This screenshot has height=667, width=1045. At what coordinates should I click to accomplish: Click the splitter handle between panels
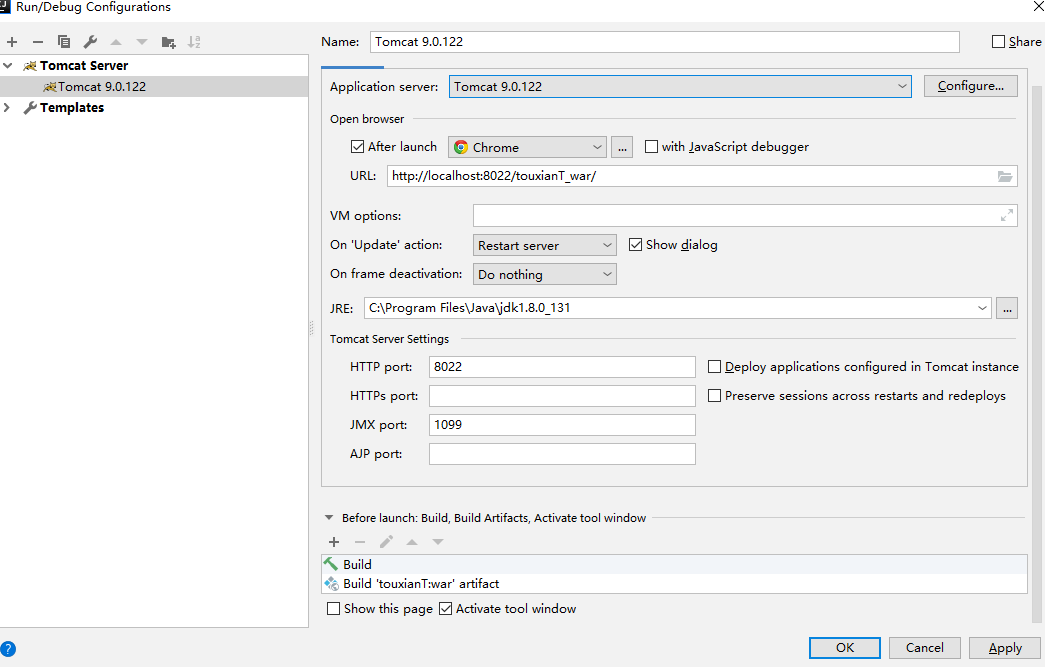(311, 328)
